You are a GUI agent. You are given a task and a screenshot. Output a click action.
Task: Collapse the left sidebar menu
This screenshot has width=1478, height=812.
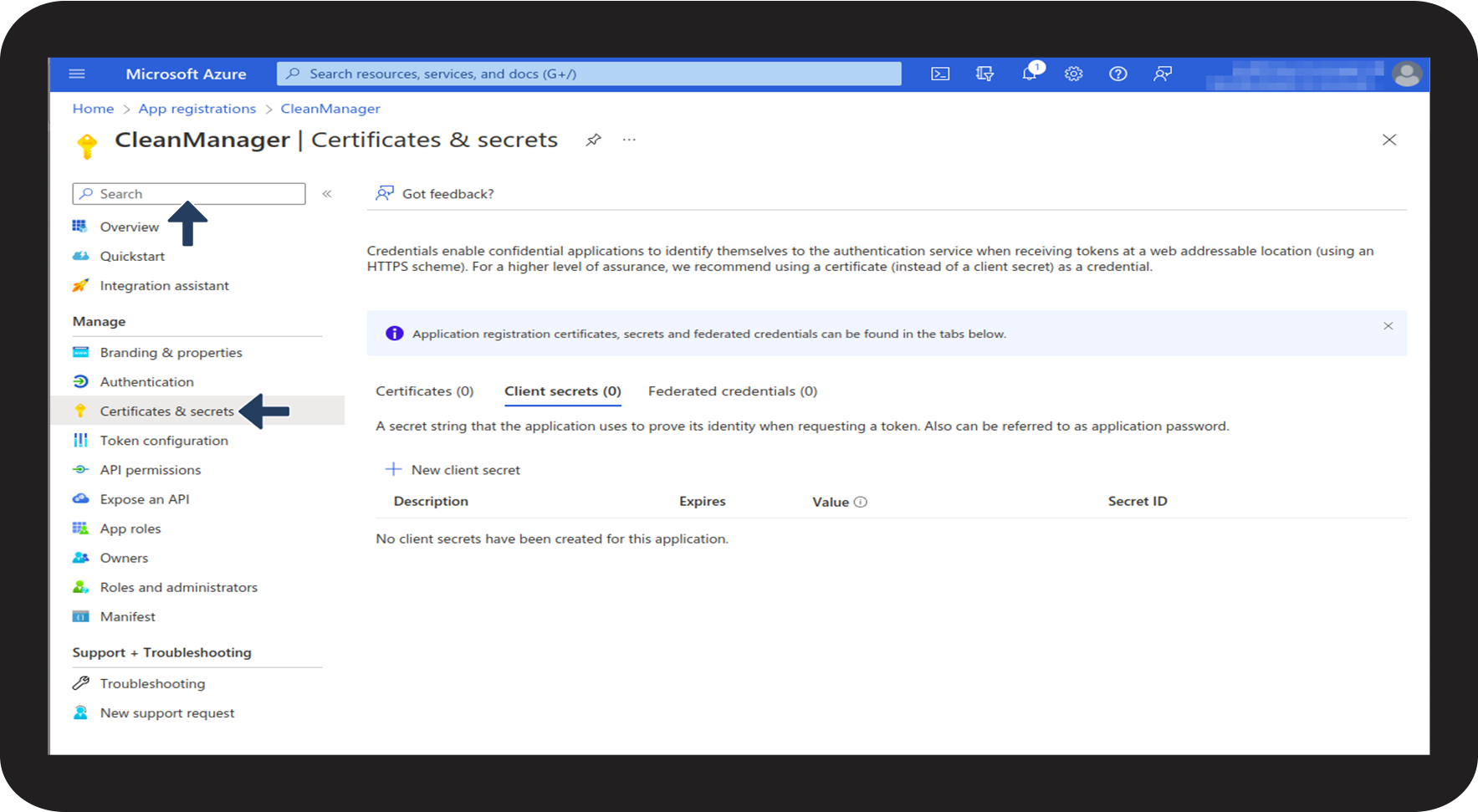[x=327, y=194]
